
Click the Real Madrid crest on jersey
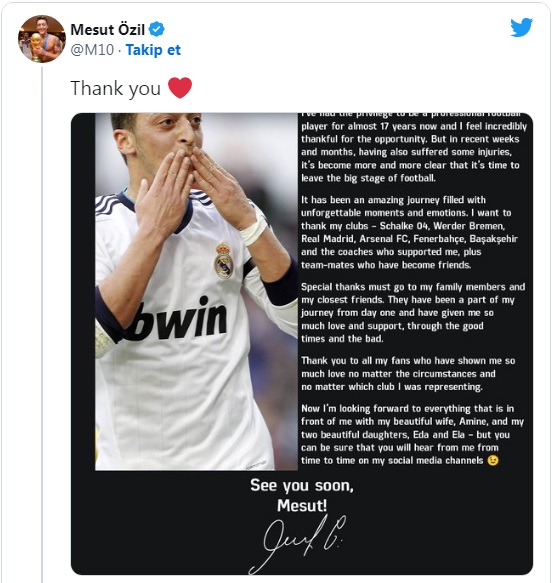(224, 261)
